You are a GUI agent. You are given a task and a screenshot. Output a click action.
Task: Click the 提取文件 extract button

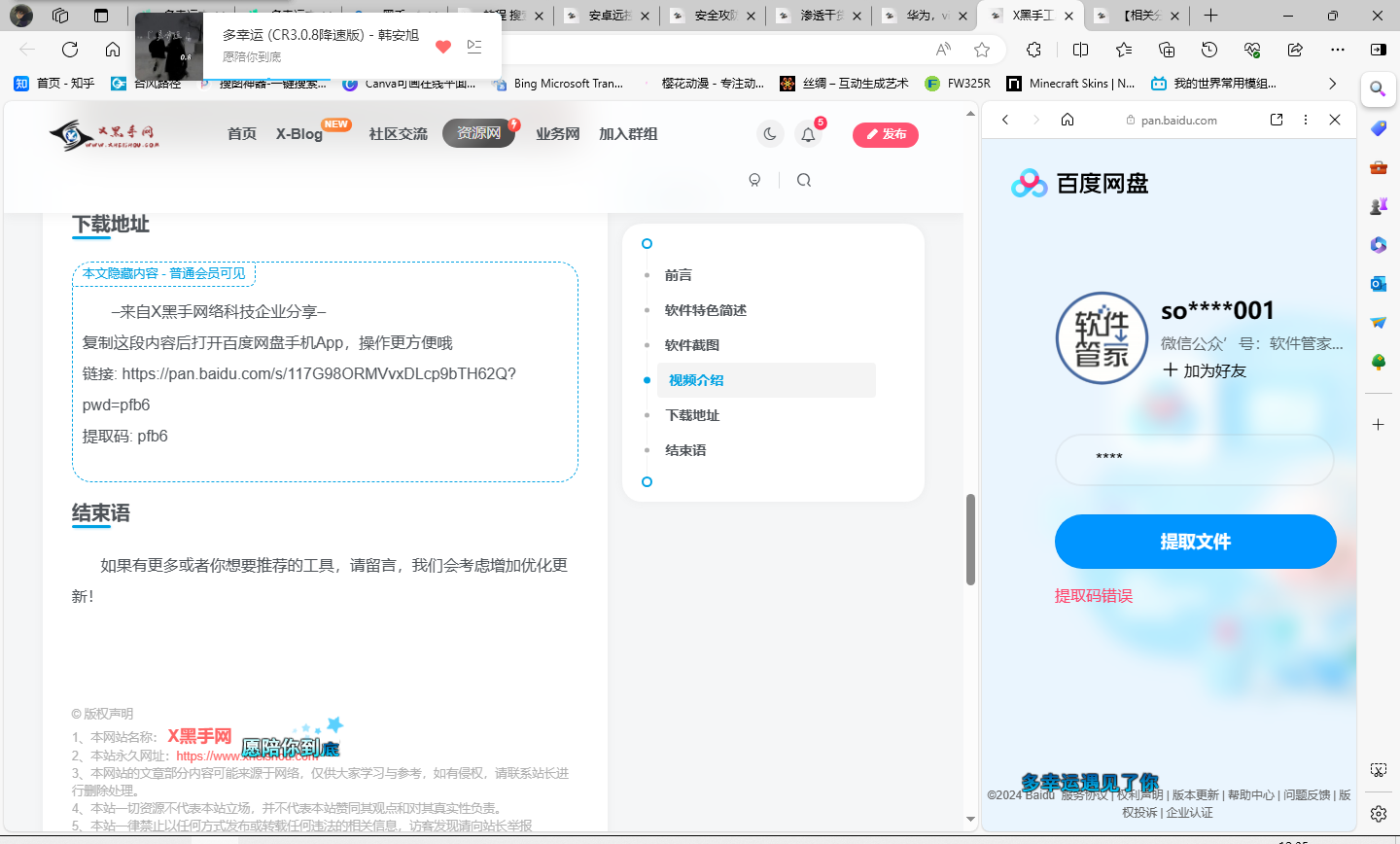tap(1195, 542)
